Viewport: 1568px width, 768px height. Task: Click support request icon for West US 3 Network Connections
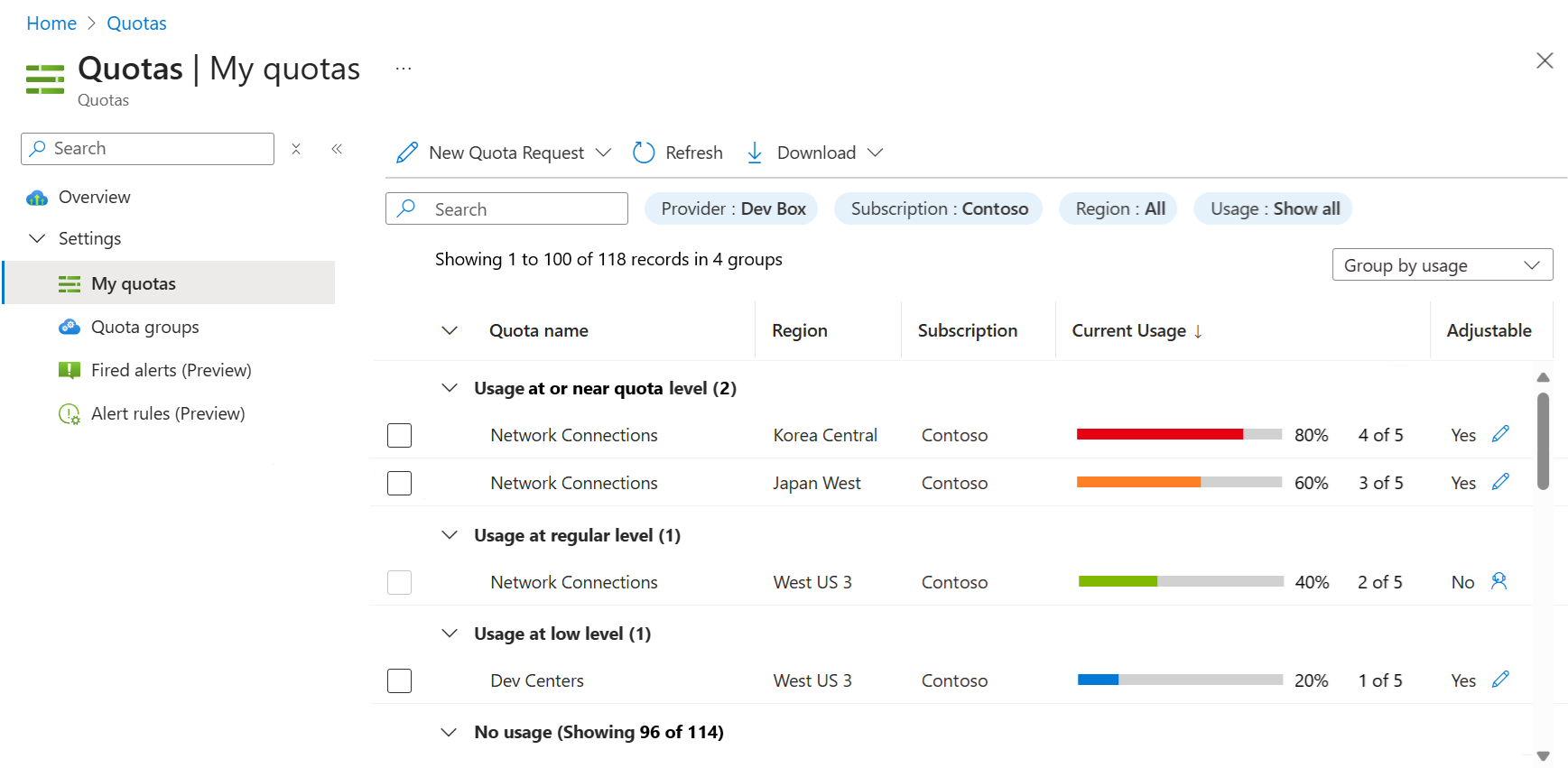click(x=1499, y=581)
